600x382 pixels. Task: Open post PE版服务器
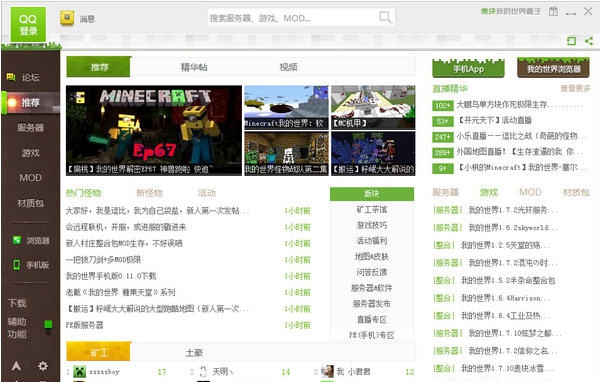(x=84, y=325)
